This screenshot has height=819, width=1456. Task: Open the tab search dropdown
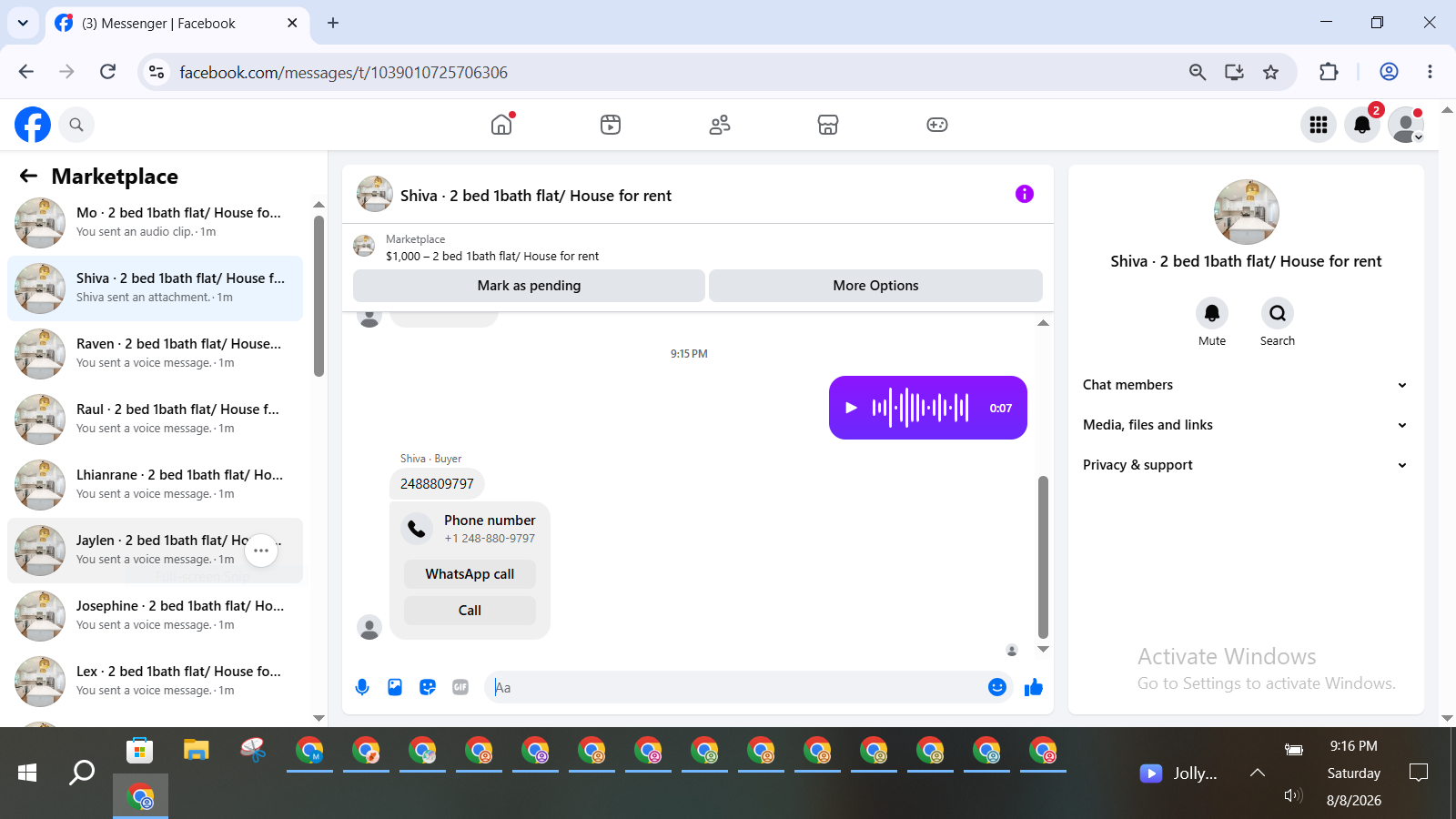pyautogui.click(x=23, y=23)
